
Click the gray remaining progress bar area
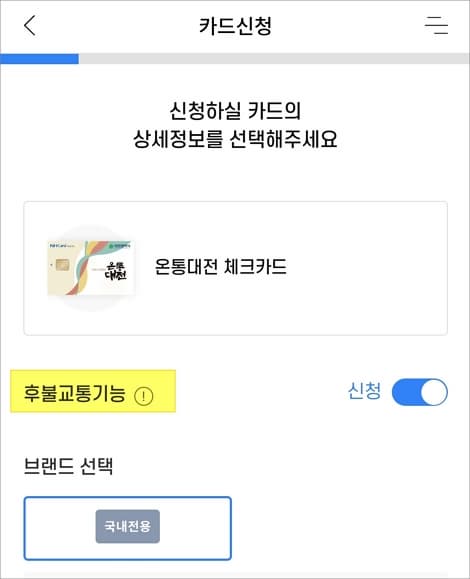pyautogui.click(x=274, y=59)
